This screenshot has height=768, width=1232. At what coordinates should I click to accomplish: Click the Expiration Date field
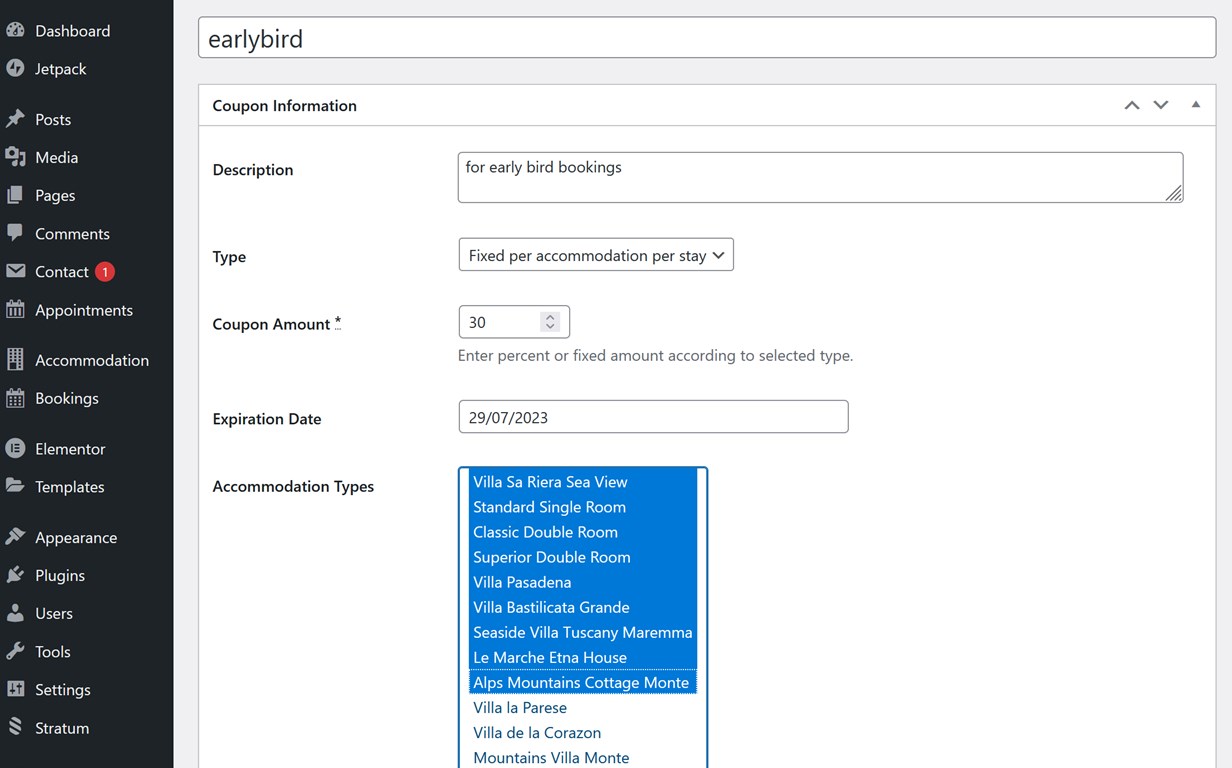coord(652,417)
